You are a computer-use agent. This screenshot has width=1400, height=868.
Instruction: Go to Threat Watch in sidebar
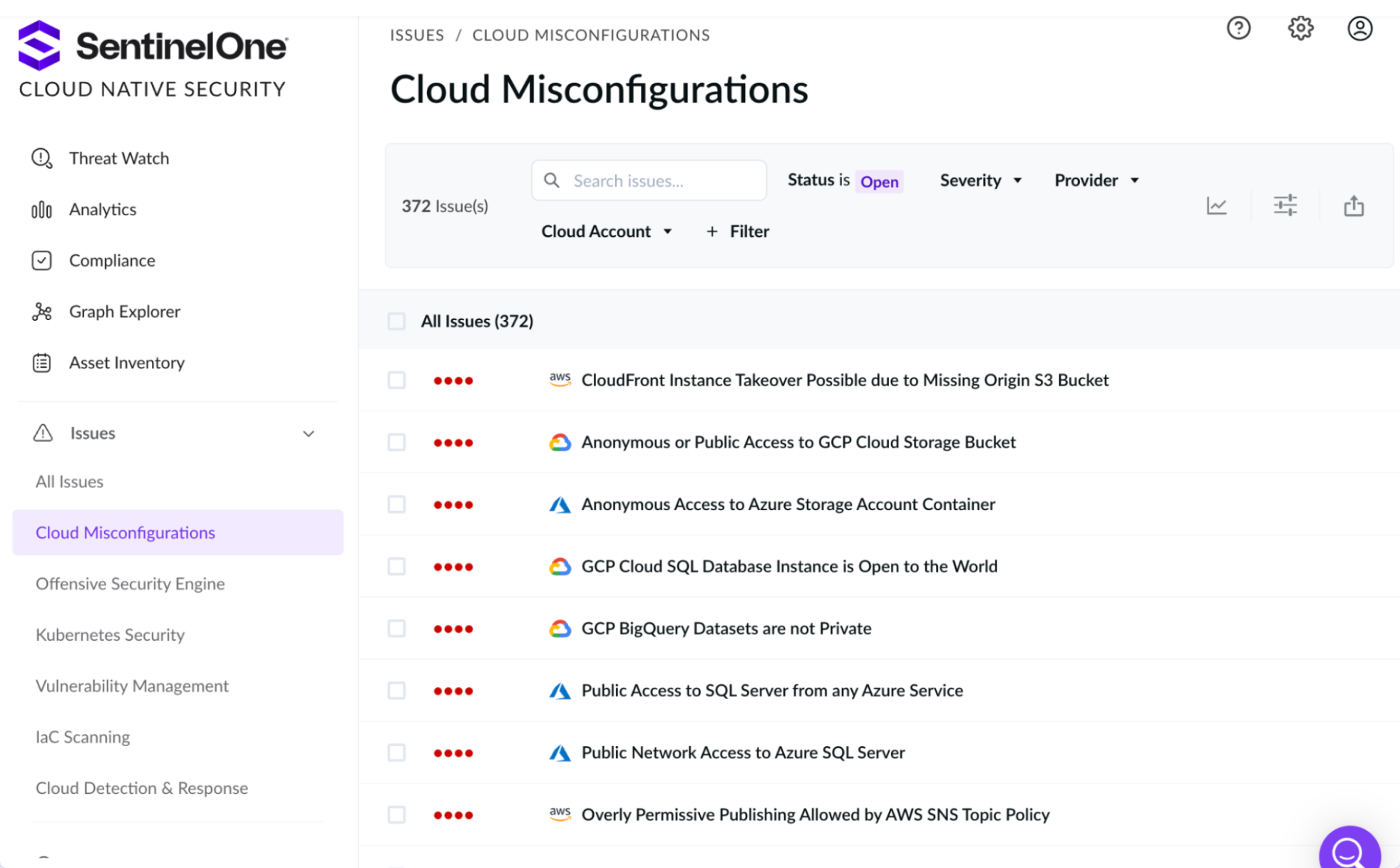[118, 158]
